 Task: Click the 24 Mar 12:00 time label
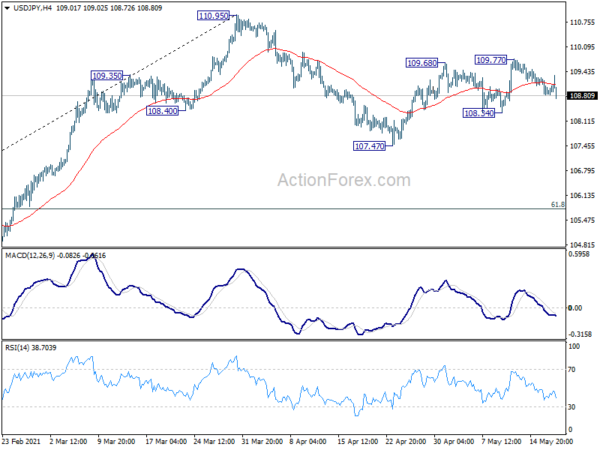tap(214, 442)
